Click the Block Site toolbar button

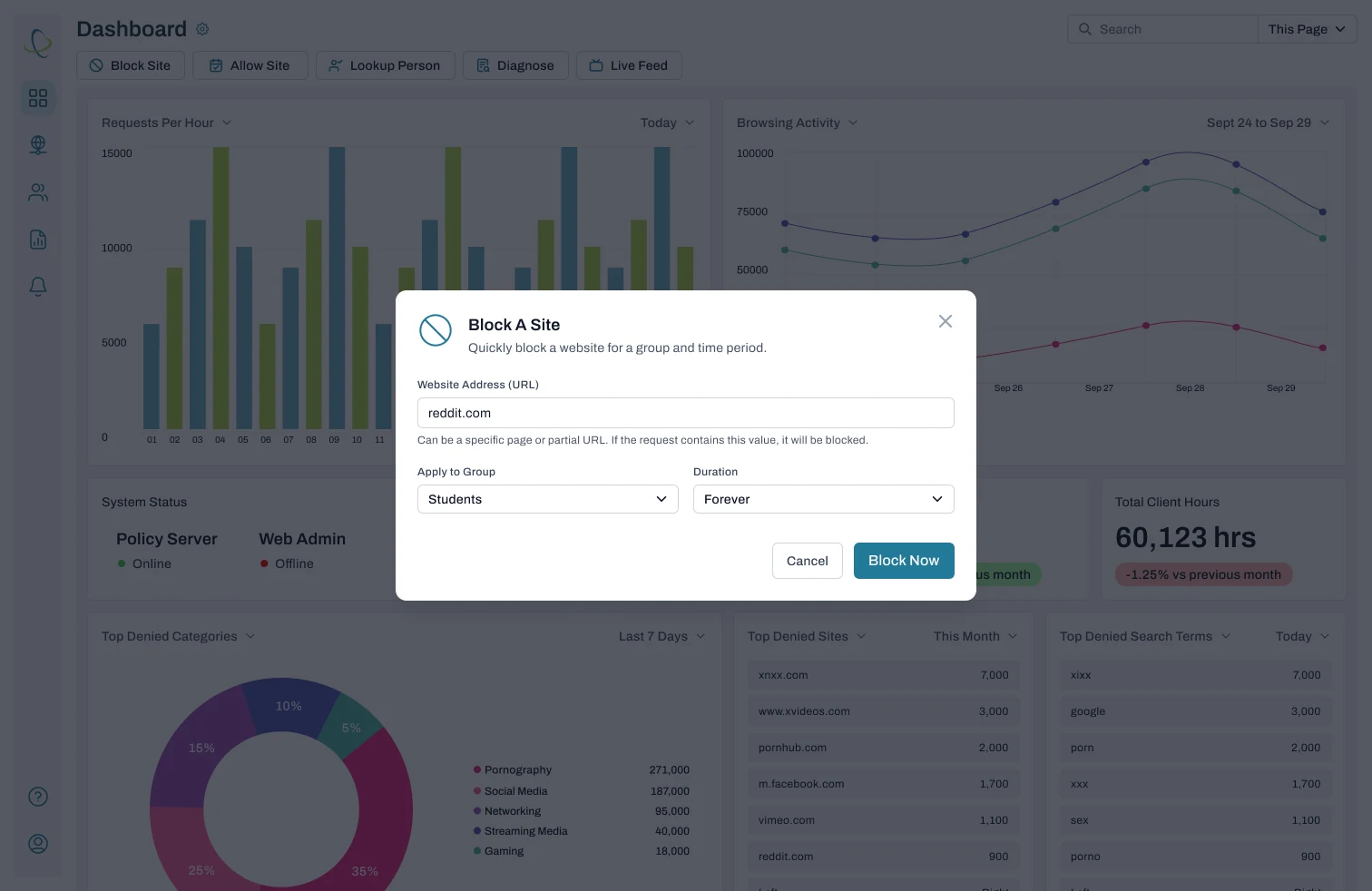point(131,65)
